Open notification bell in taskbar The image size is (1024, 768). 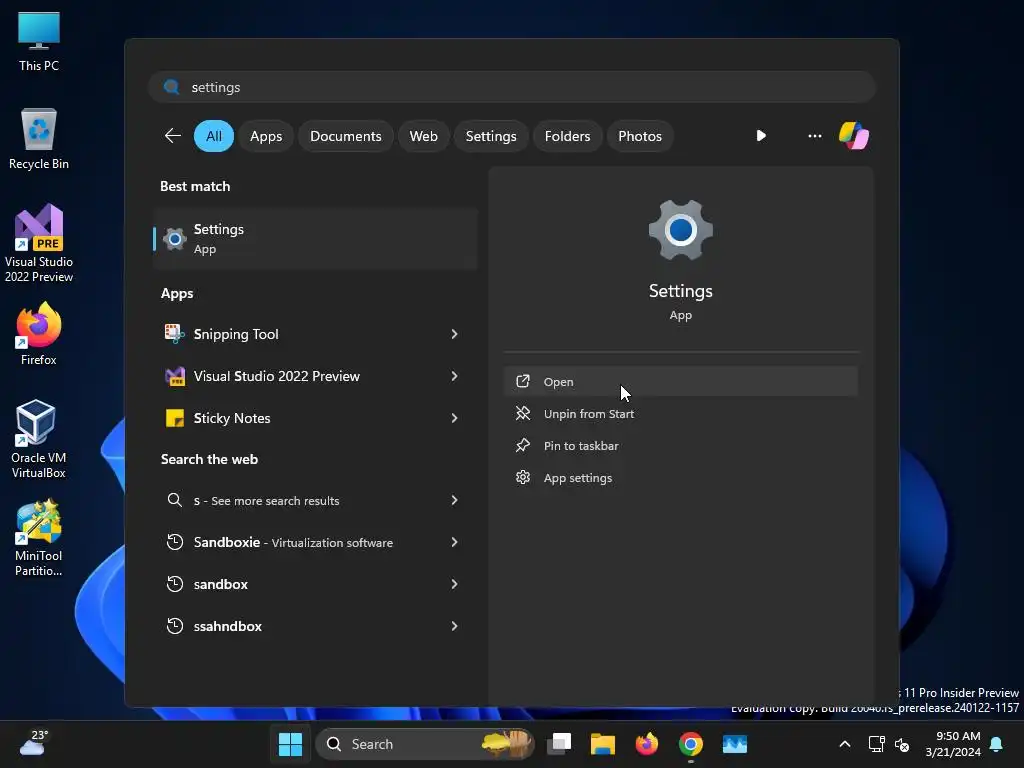tap(997, 744)
